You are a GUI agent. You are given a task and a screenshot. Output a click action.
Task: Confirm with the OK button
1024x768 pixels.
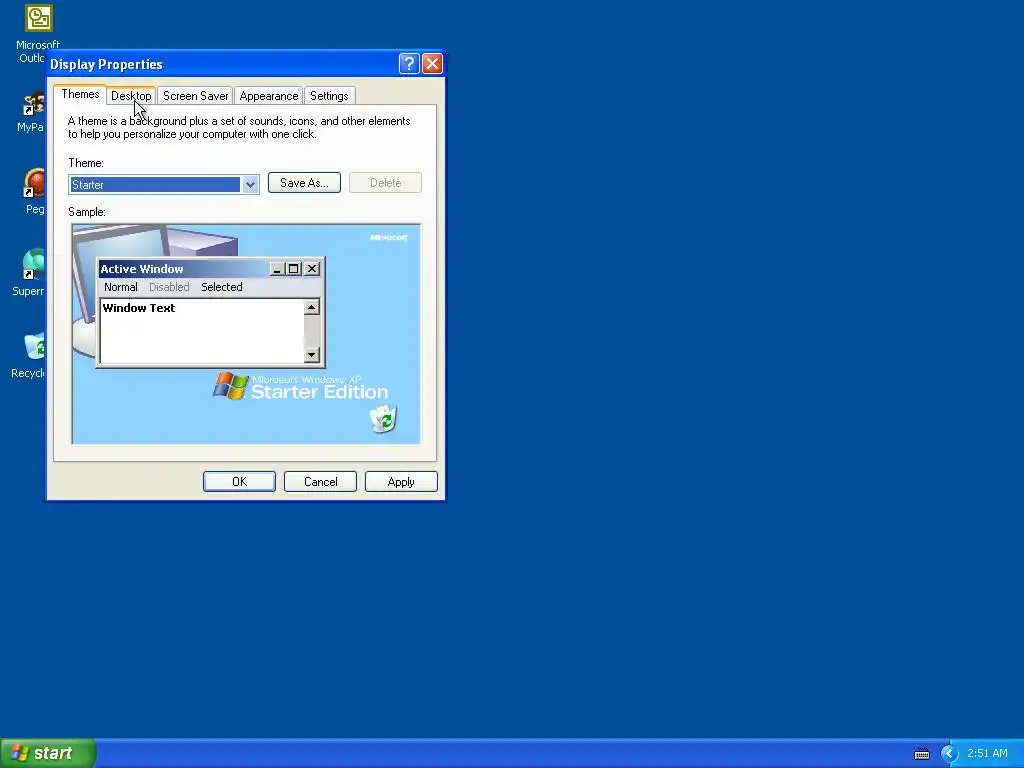[239, 482]
